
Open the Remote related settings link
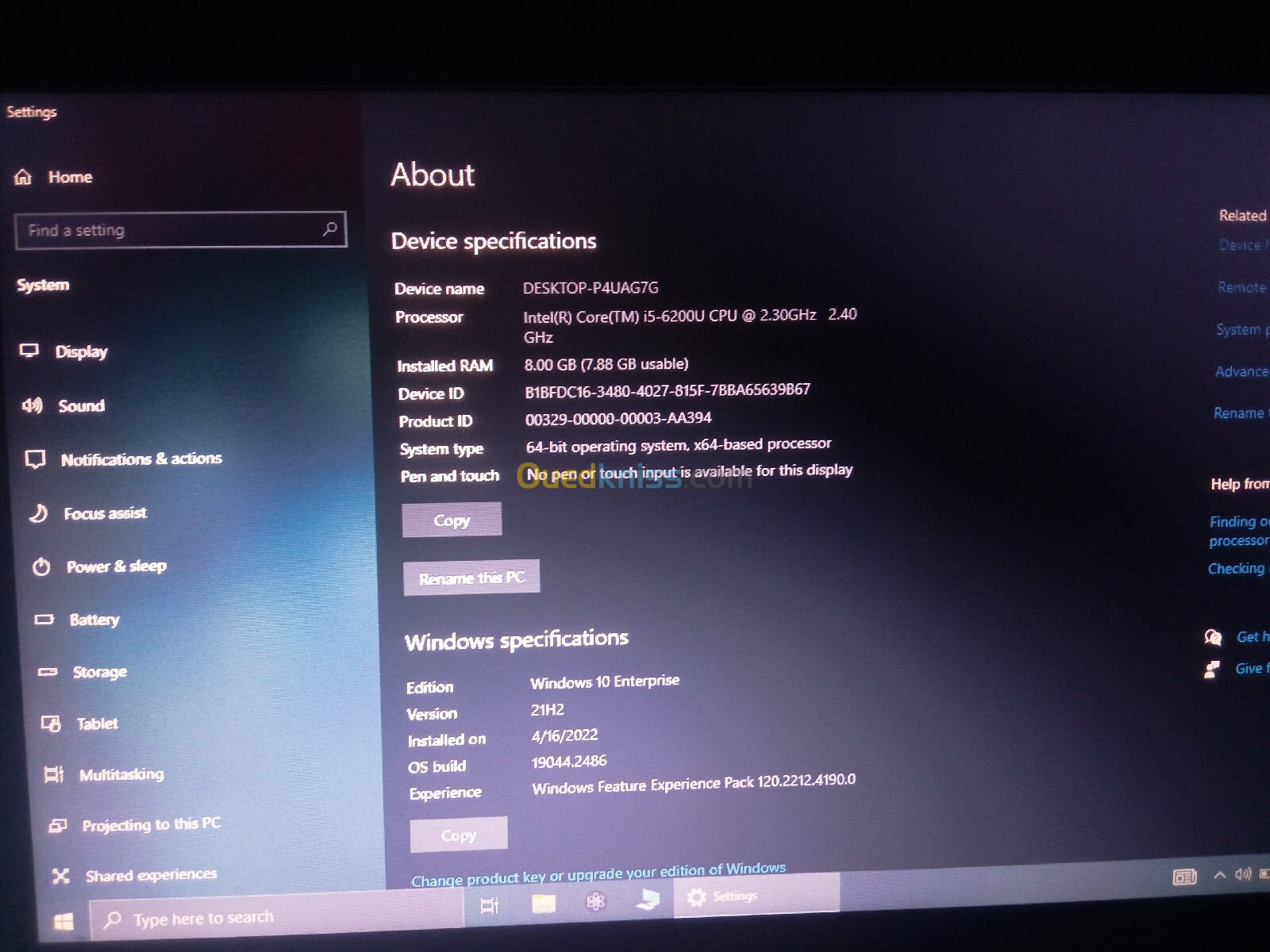[1242, 287]
